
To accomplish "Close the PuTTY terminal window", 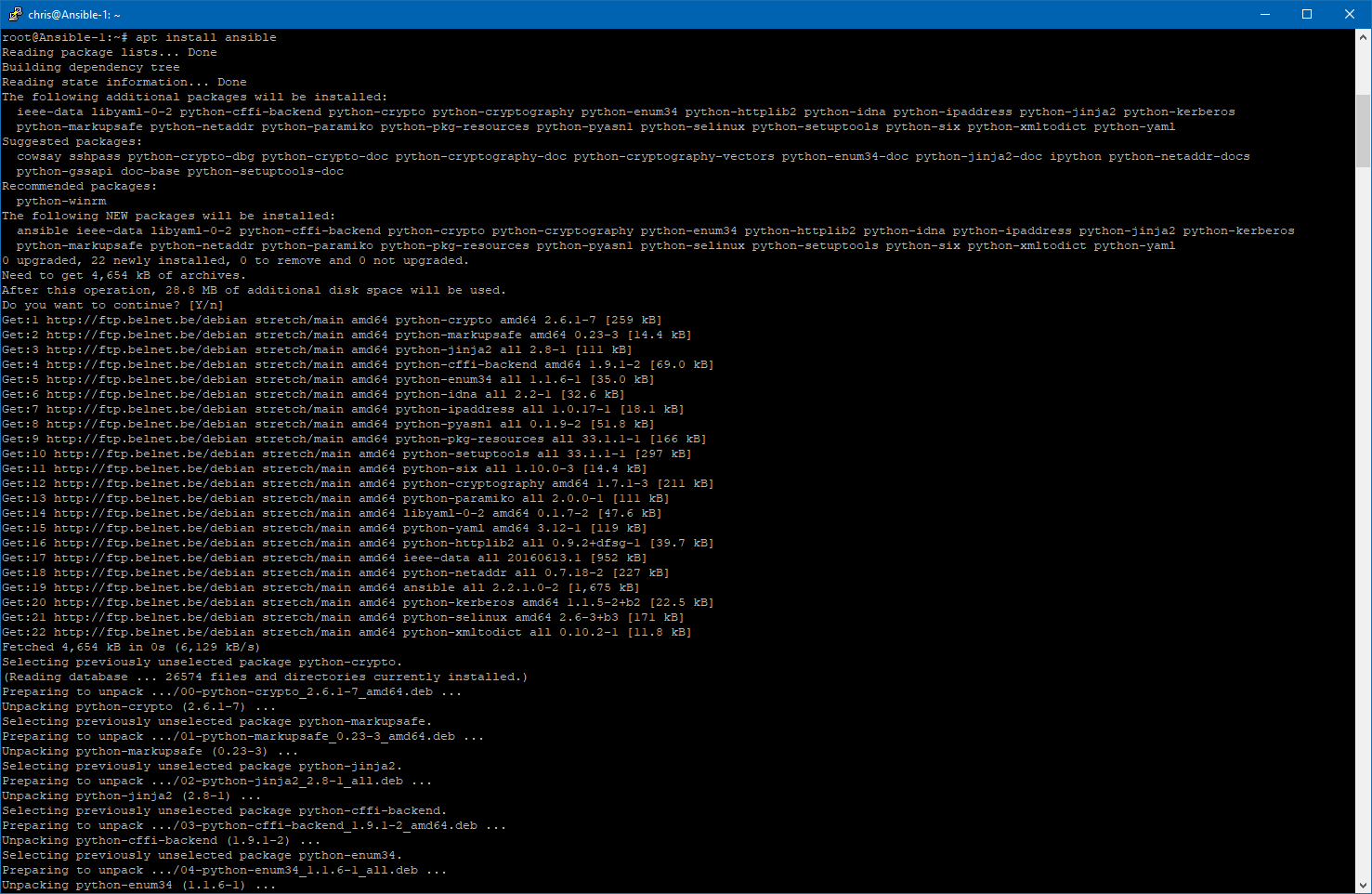I will [1350, 14].
